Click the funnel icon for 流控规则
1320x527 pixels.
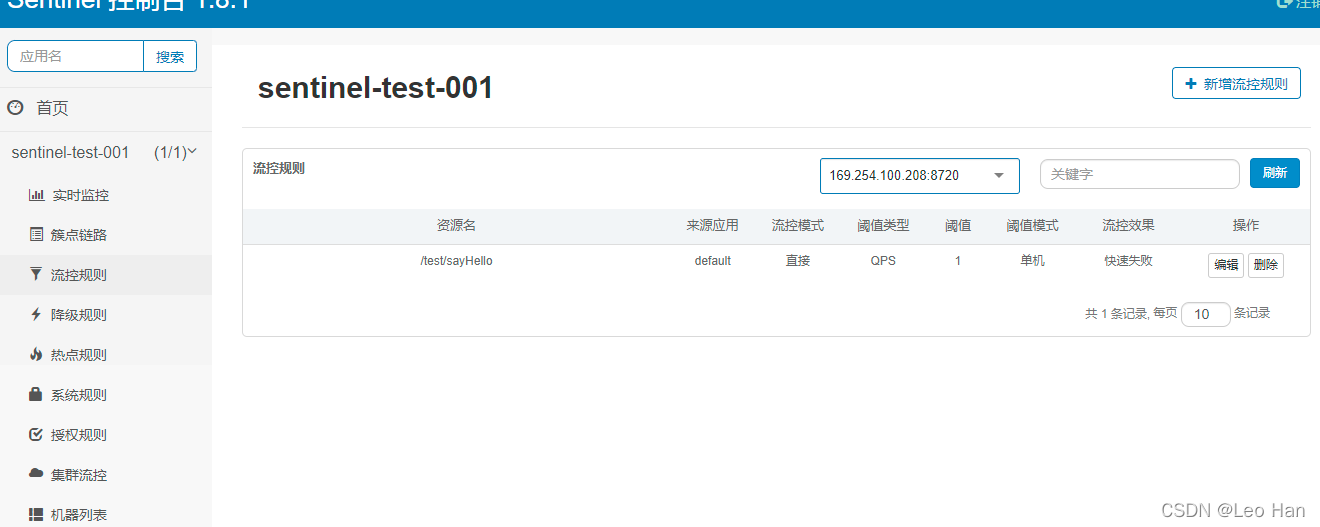pos(36,274)
